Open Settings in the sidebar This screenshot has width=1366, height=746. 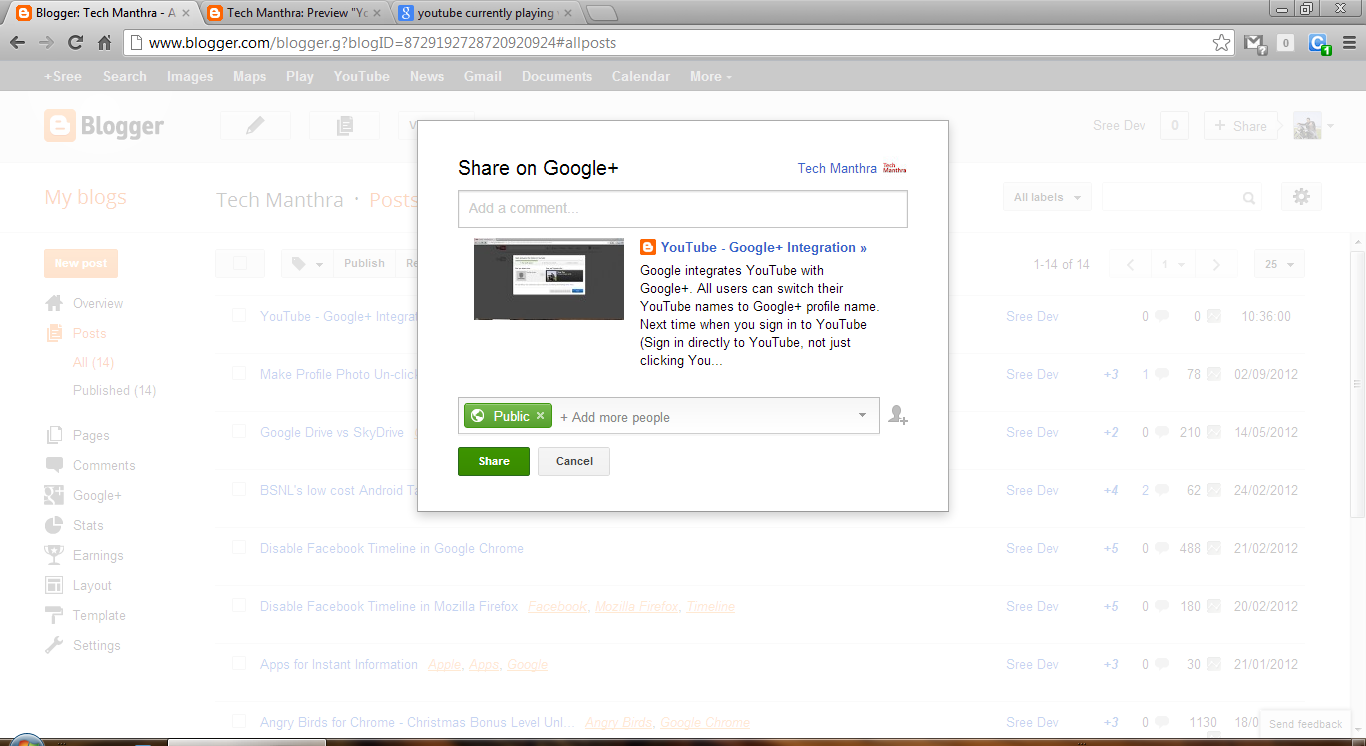(96, 645)
